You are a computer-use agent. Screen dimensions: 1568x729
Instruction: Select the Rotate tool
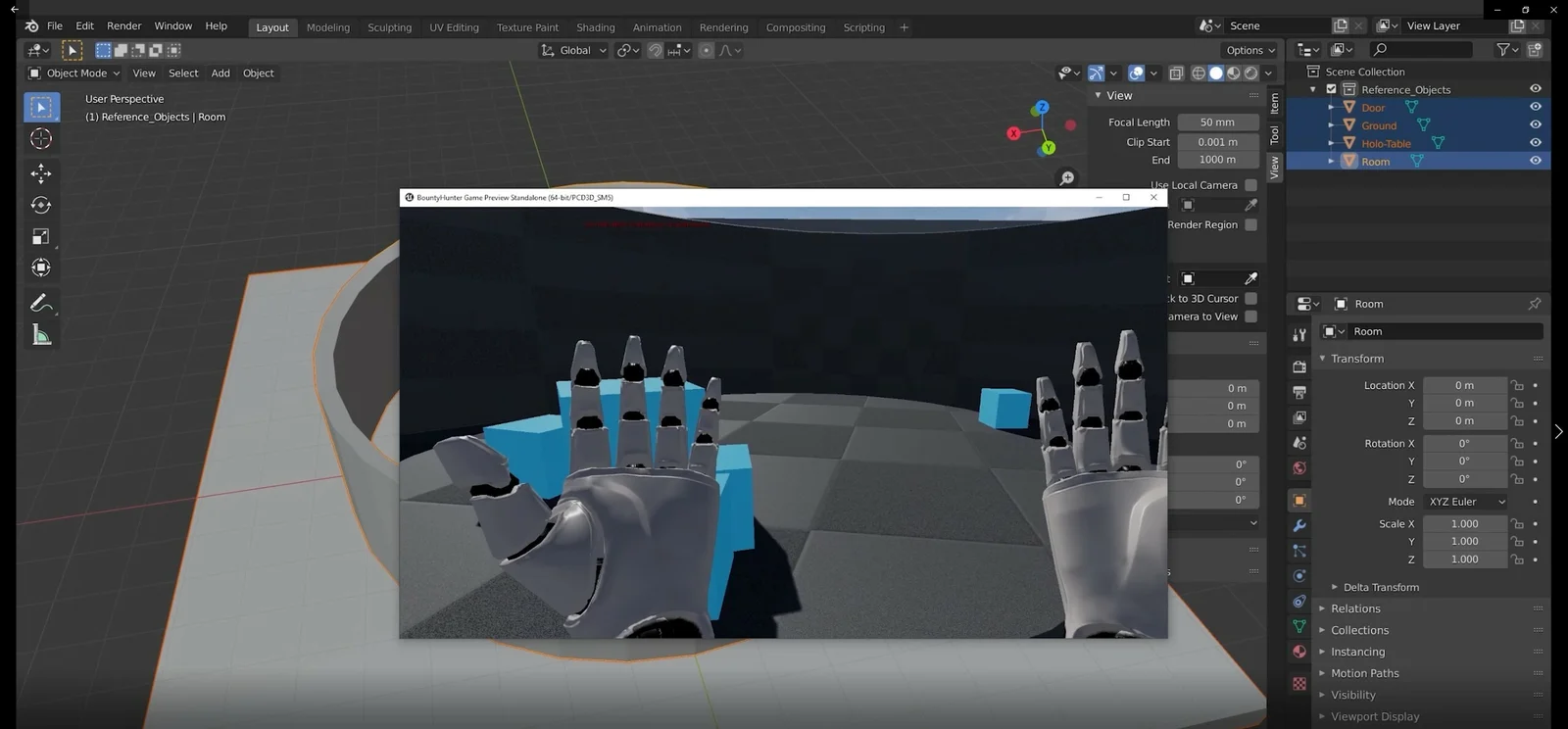click(x=41, y=205)
